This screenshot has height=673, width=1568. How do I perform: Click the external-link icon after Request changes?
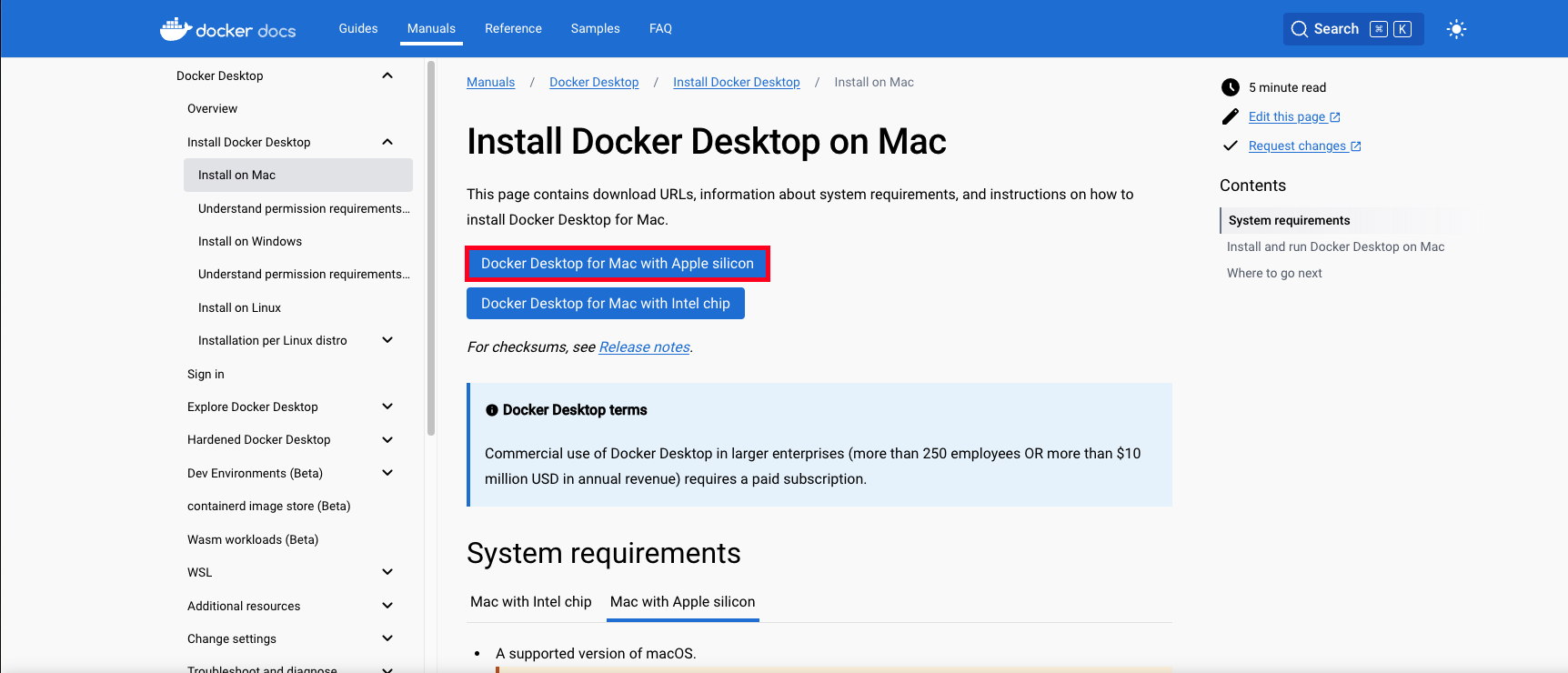[x=1356, y=146]
